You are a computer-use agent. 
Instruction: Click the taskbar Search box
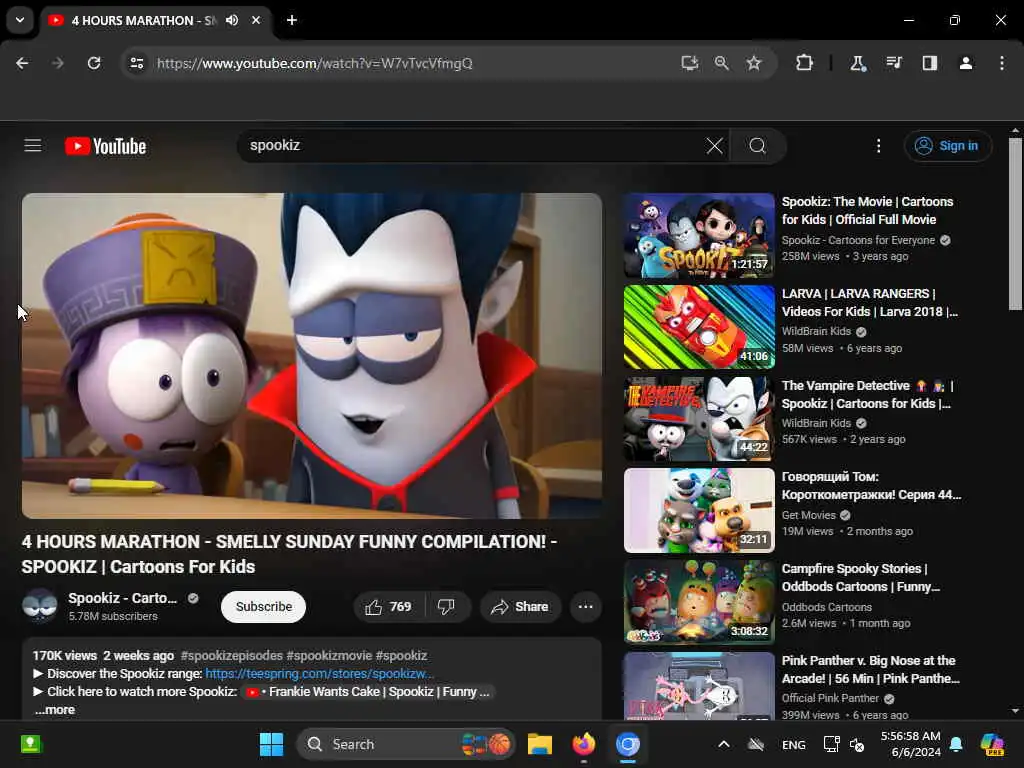(x=406, y=744)
